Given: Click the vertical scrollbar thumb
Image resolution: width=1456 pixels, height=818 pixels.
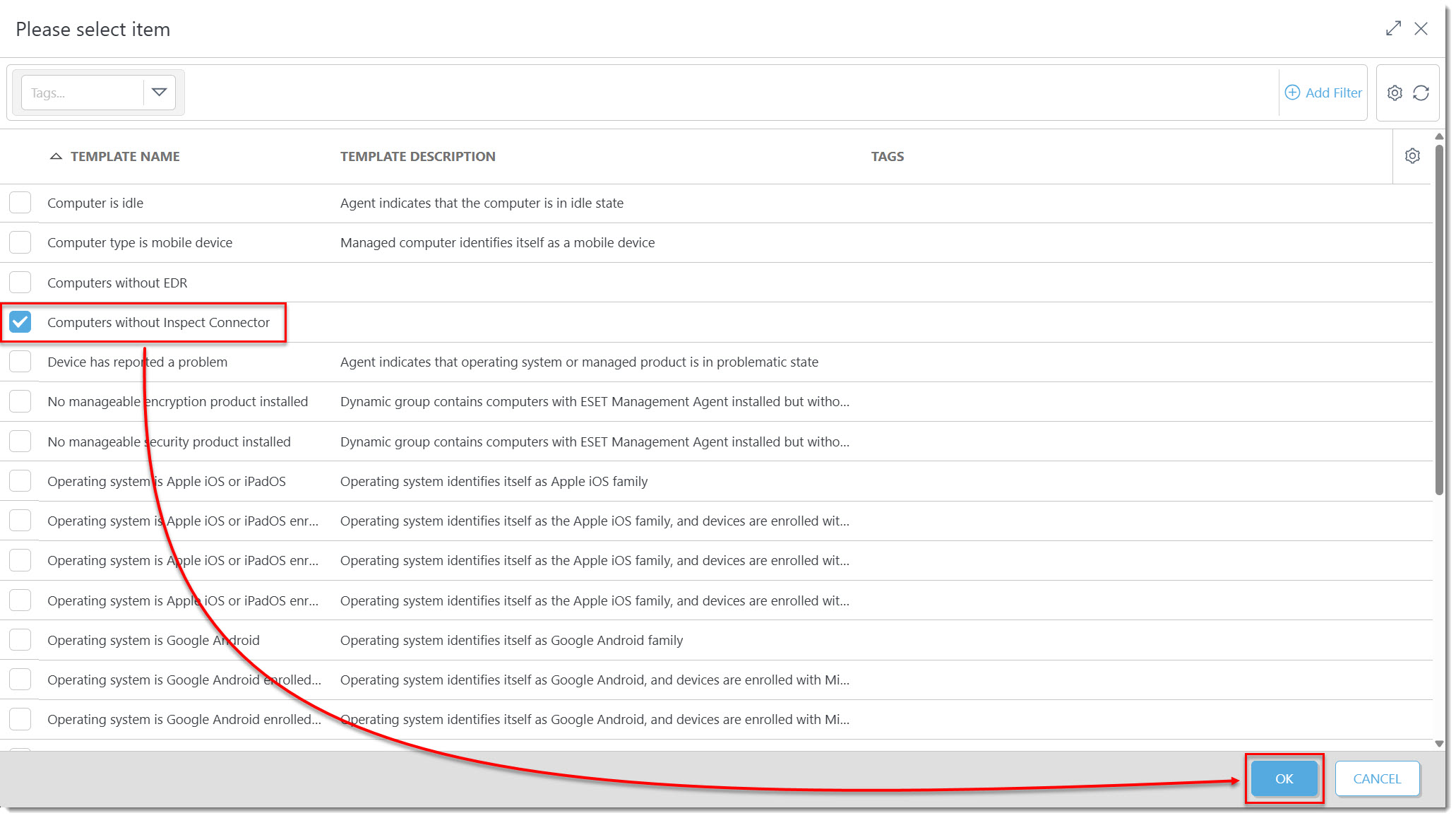Looking at the screenshot, I should 1439,320.
